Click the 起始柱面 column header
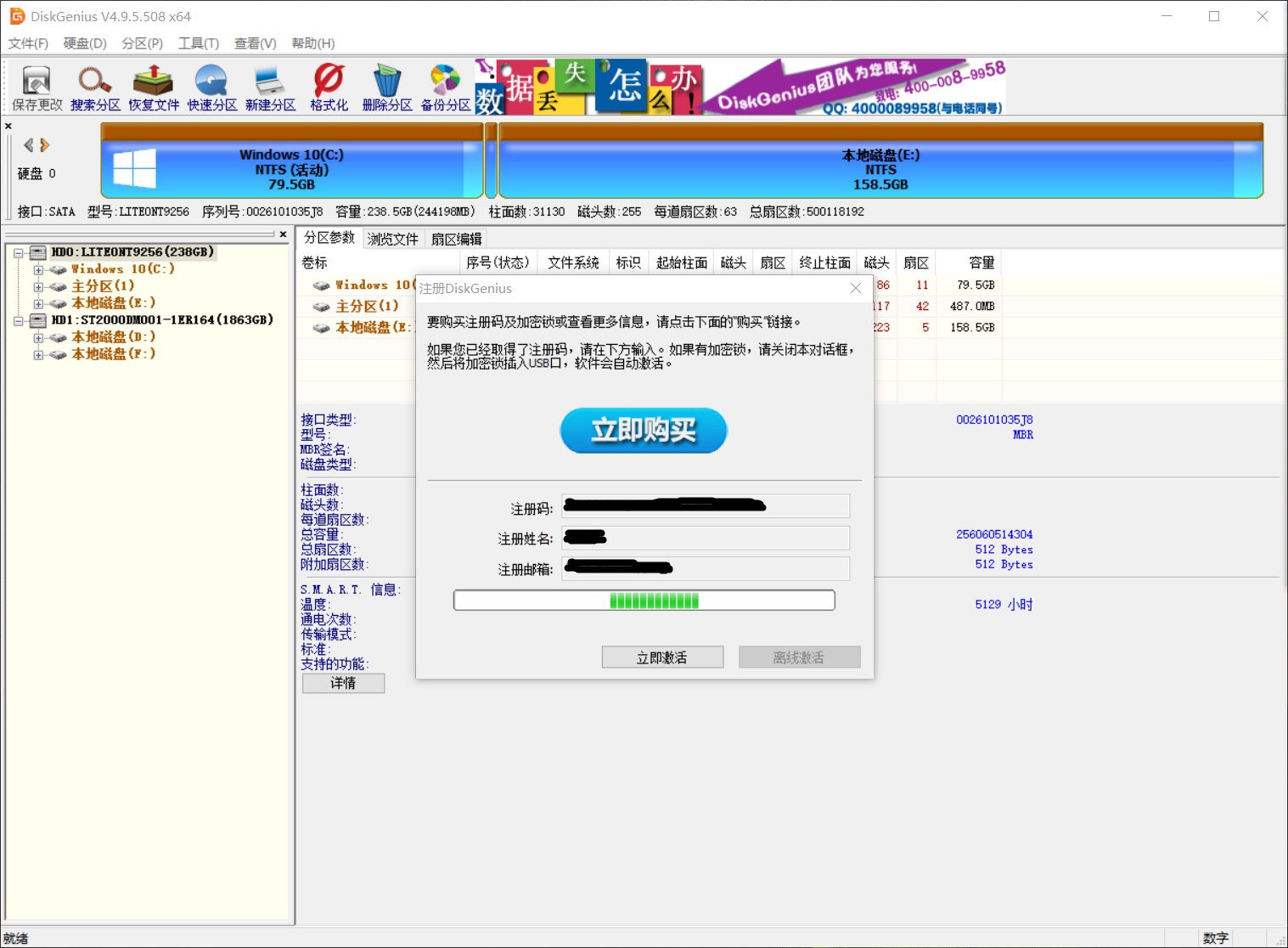 point(682,262)
